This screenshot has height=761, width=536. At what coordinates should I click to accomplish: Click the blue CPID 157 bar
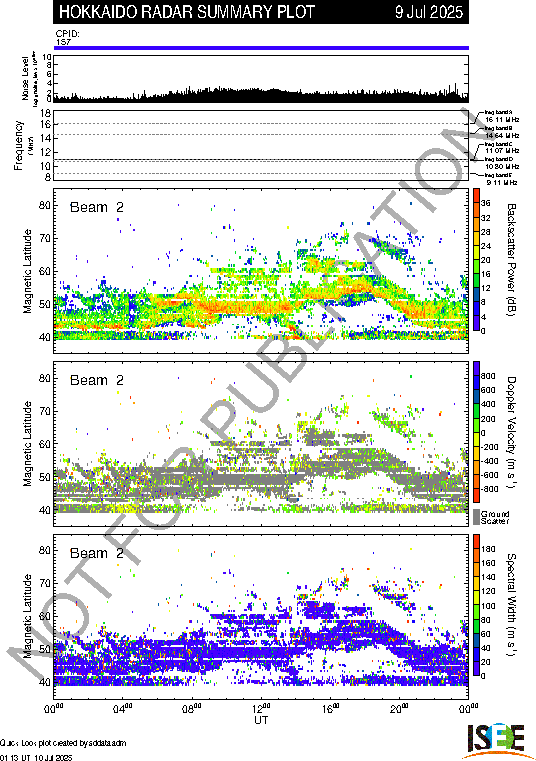tap(261, 48)
